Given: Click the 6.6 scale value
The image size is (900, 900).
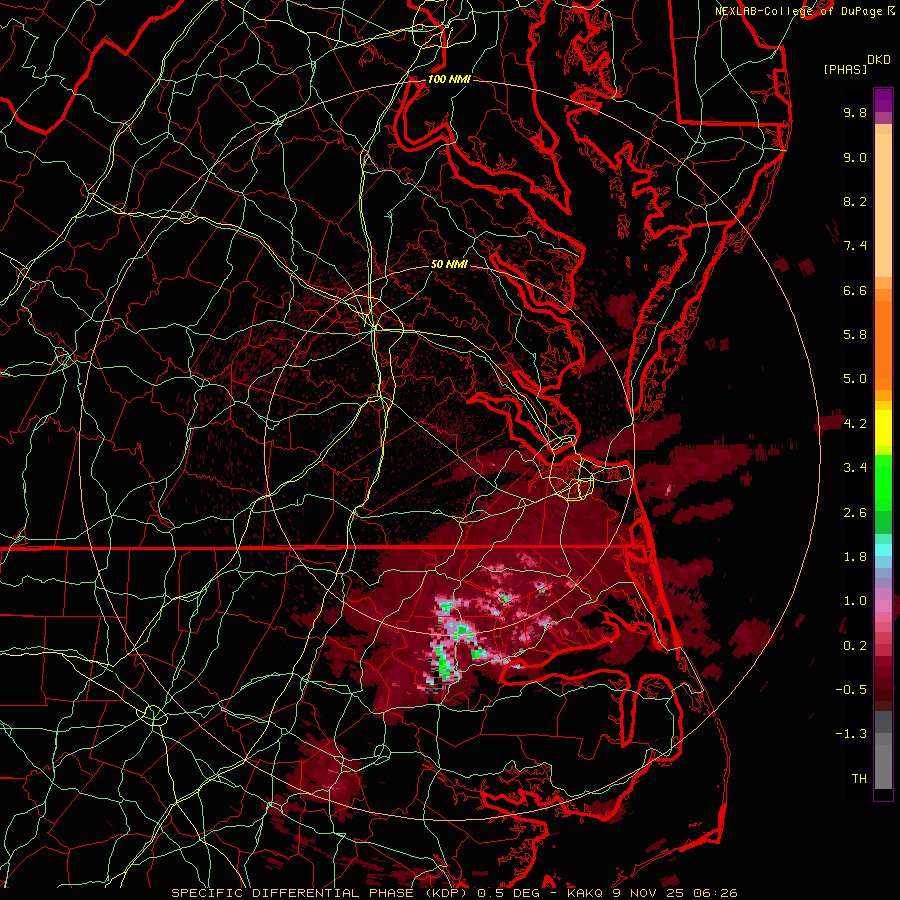Looking at the screenshot, I should coord(855,290).
